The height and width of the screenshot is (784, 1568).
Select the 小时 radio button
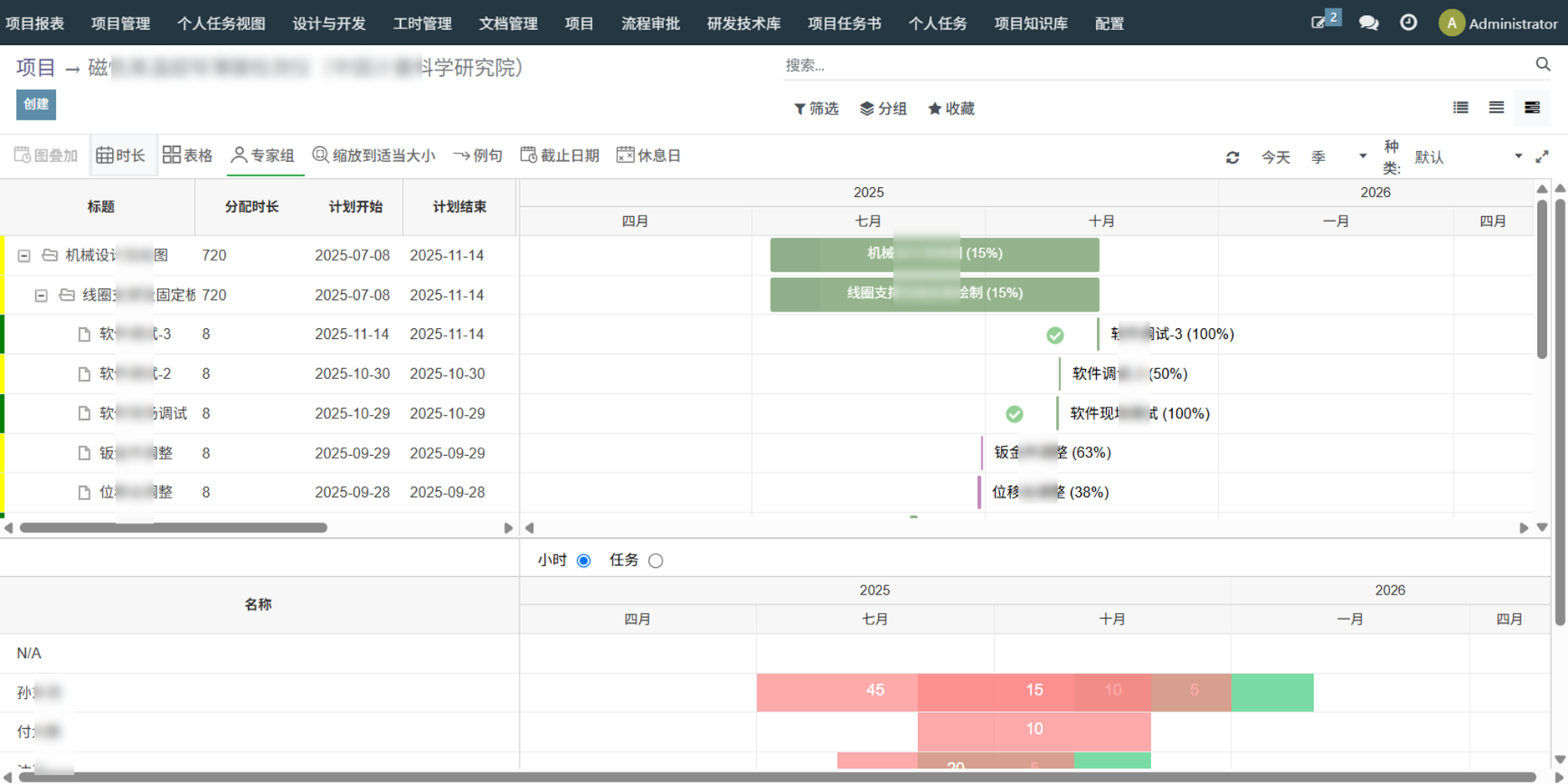click(584, 560)
